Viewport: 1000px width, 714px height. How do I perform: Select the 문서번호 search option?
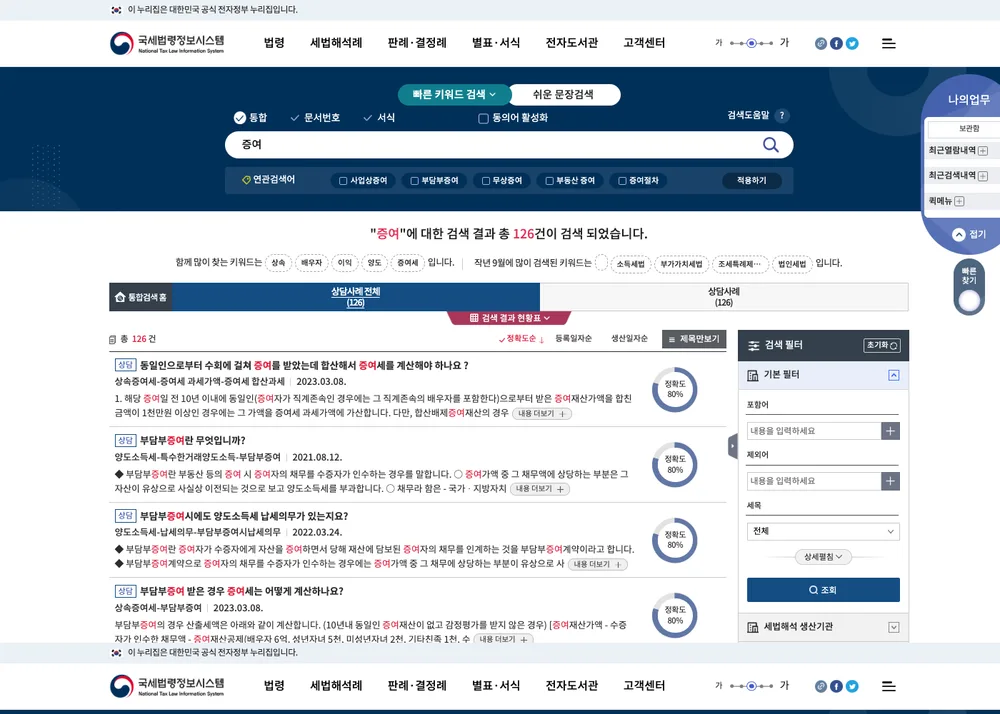click(x=315, y=118)
